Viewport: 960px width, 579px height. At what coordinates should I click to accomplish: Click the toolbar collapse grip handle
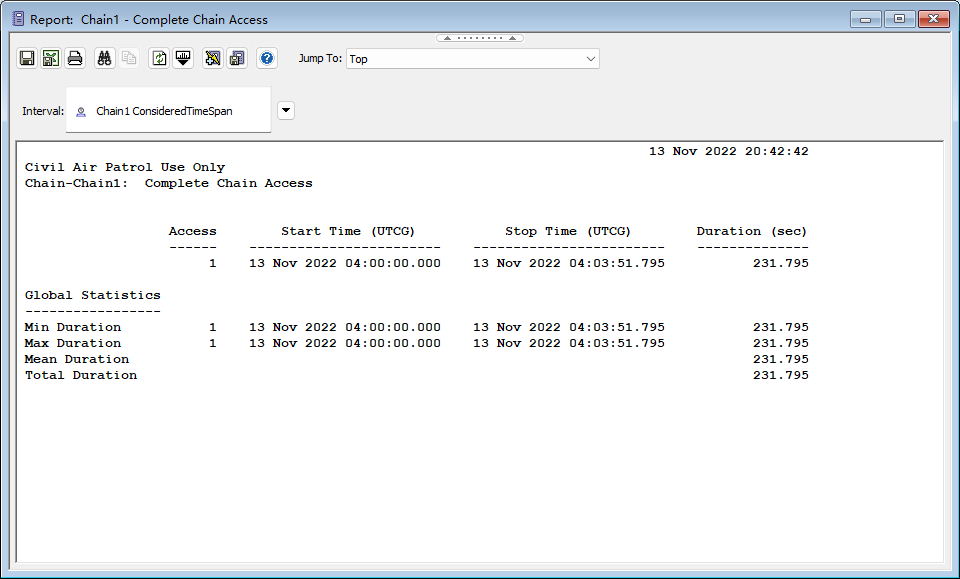pos(479,38)
